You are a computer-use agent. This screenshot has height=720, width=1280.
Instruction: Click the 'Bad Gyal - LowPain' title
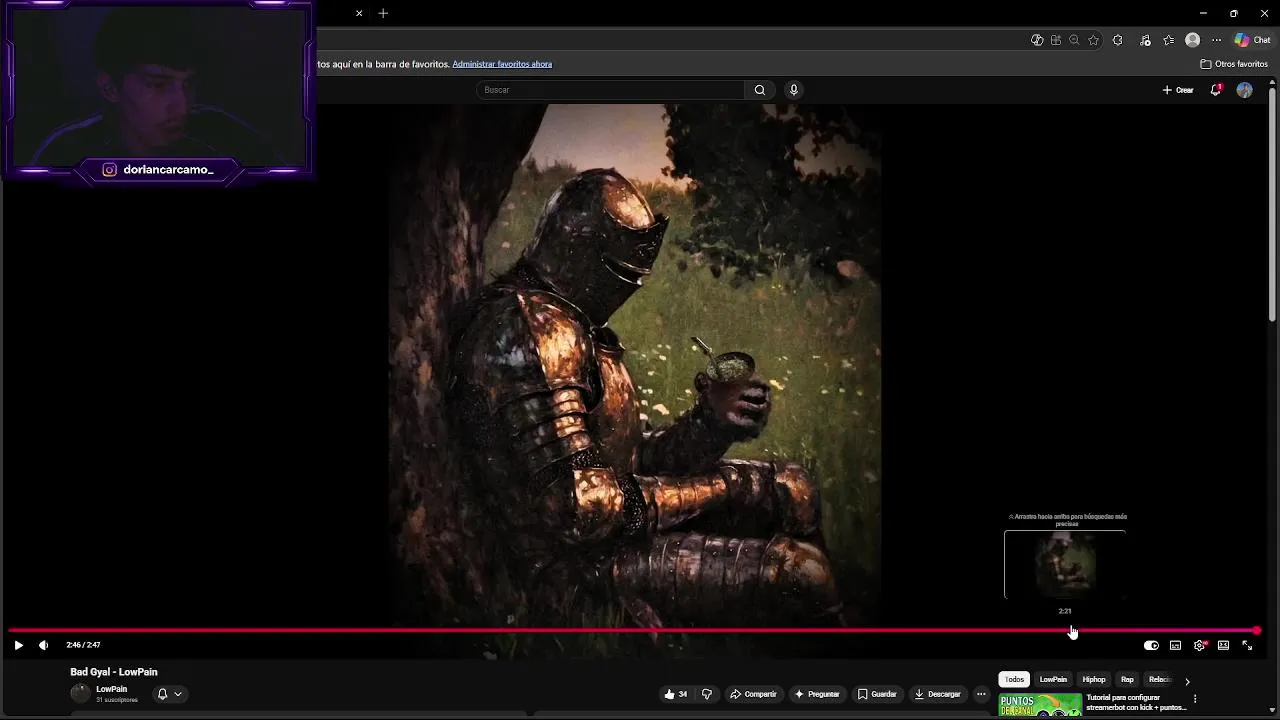point(114,672)
